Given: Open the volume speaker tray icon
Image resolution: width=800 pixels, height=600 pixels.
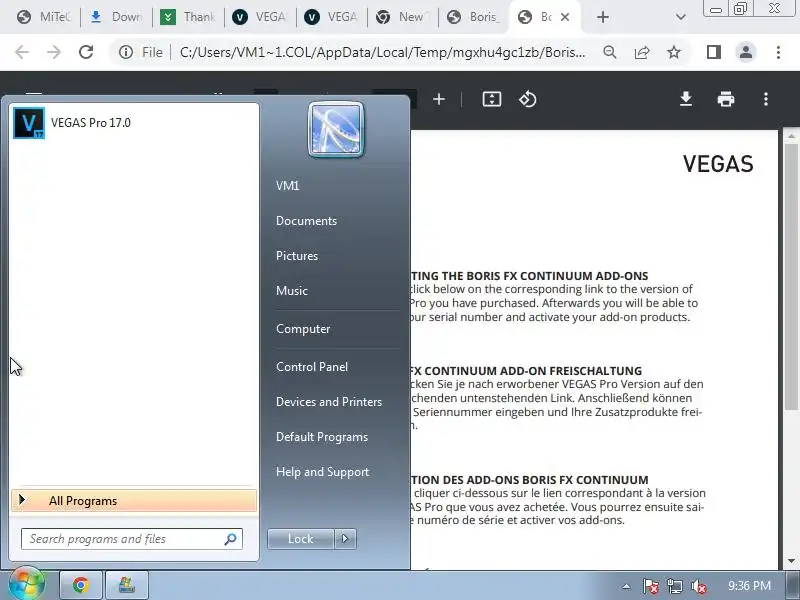Looking at the screenshot, I should click(698, 586).
